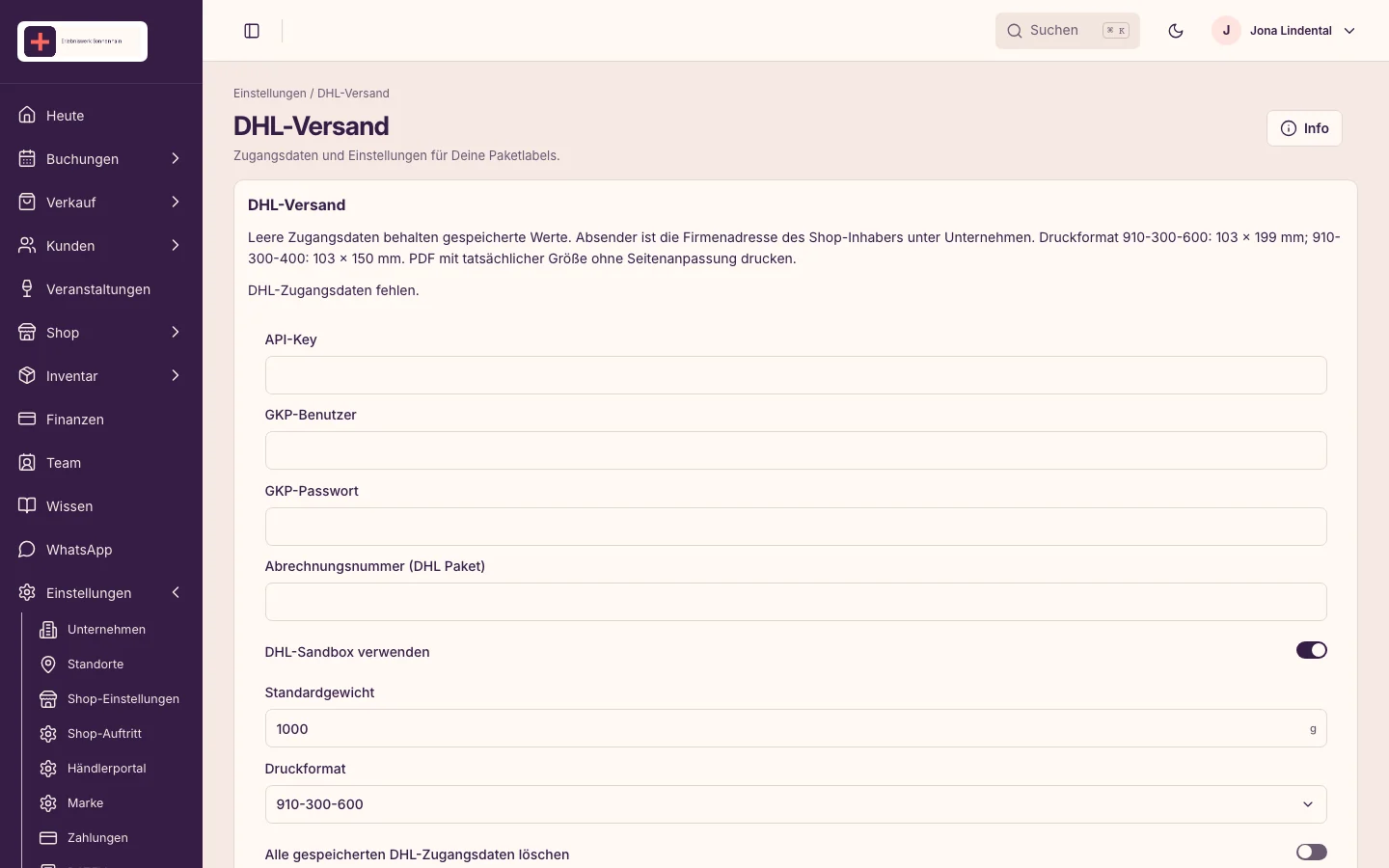Focus the GKP-Benutzer input field
The image size is (1389, 868).
point(796,450)
